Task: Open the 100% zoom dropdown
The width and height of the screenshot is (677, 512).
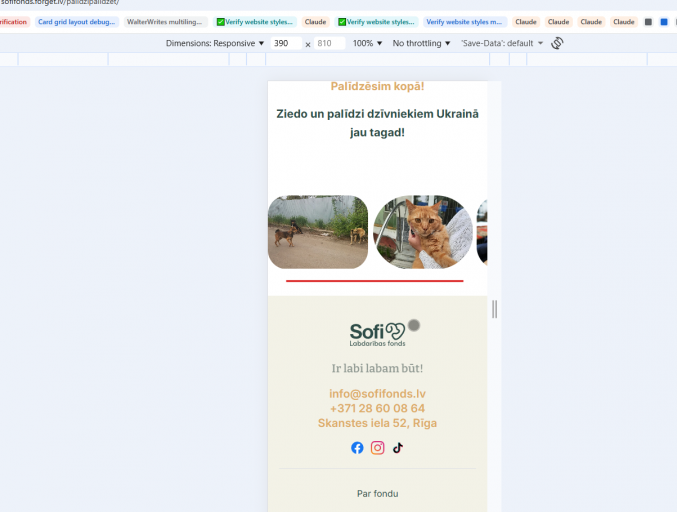Action: 367,43
